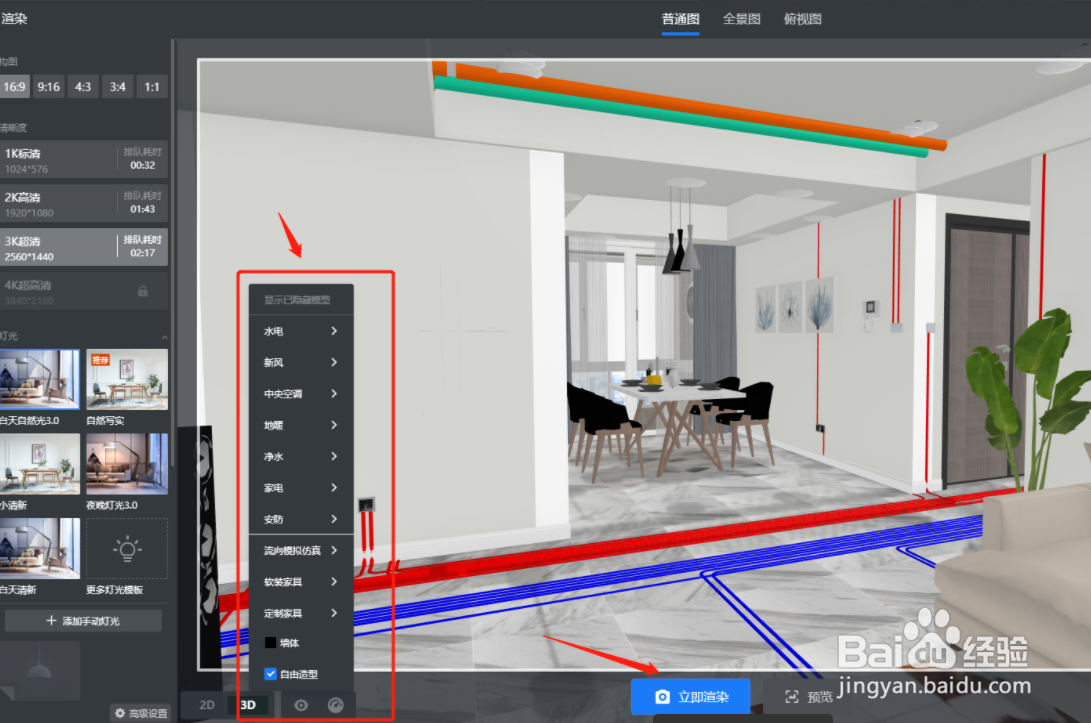Click the 软装家具 menu label
The image size is (1091, 723).
(283, 582)
